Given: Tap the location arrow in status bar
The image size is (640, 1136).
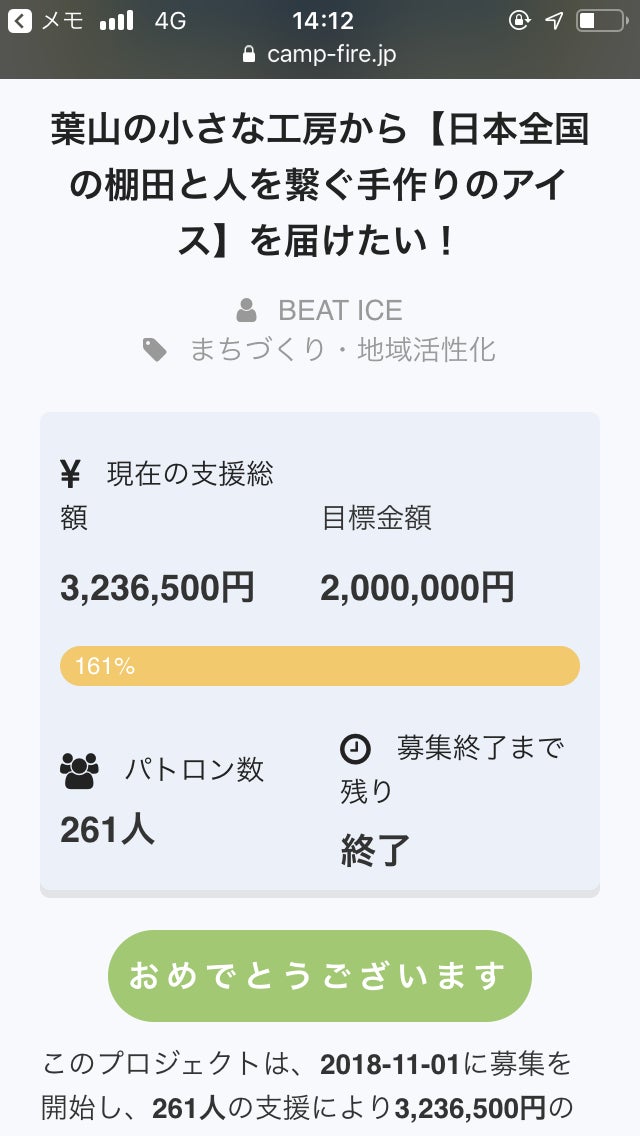Looking at the screenshot, I should (x=553, y=20).
